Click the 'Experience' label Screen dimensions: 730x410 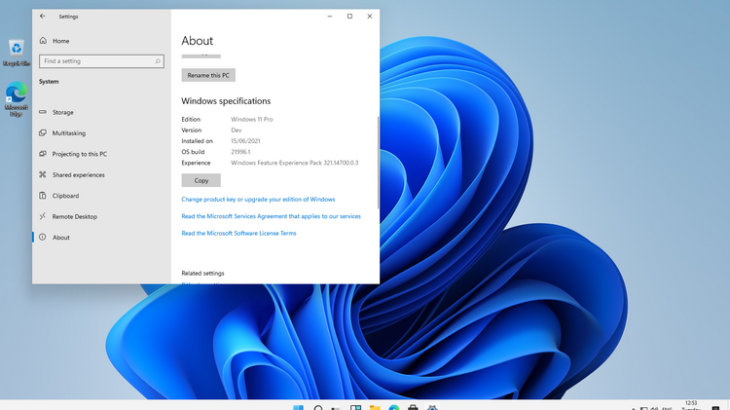pyautogui.click(x=196, y=163)
